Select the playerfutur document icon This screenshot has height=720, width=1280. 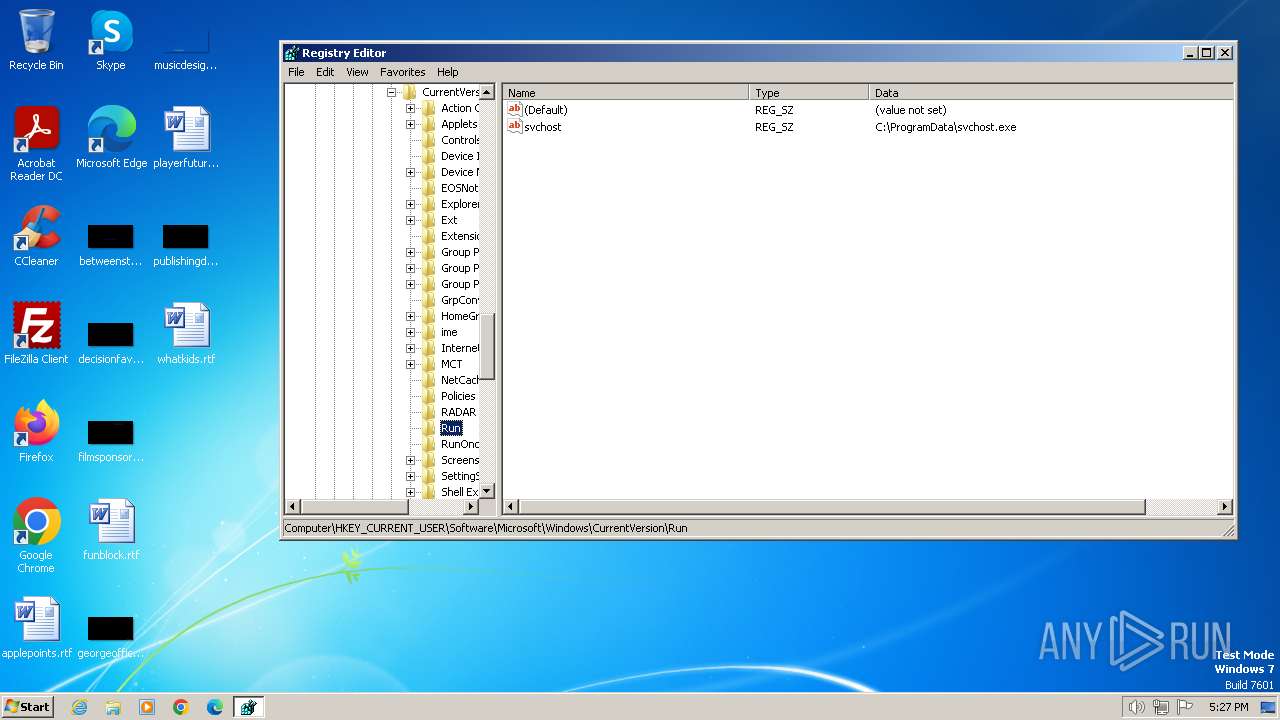click(186, 137)
